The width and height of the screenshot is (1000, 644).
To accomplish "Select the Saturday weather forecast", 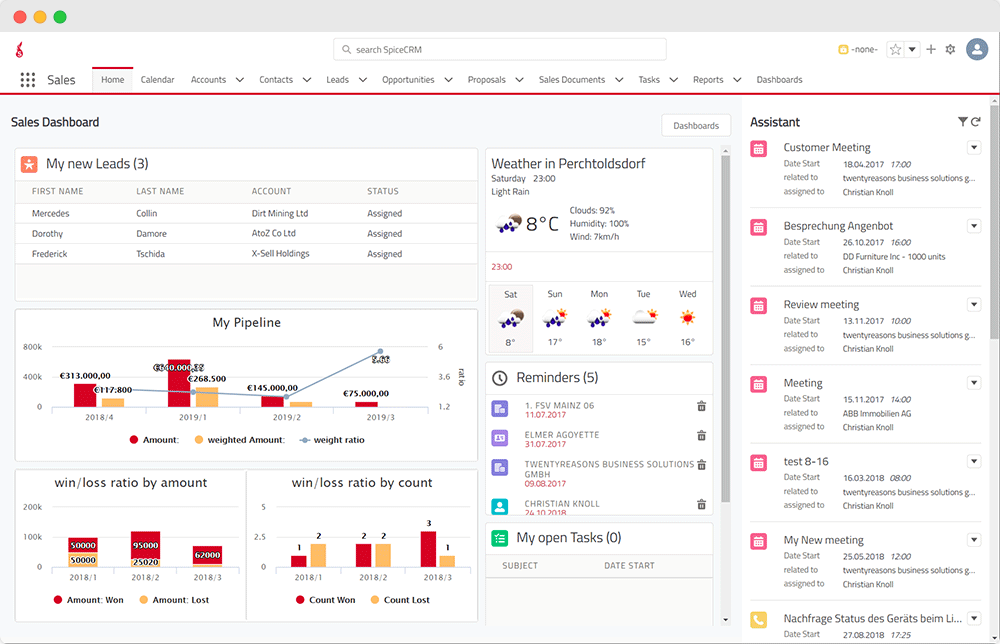I will point(511,318).
